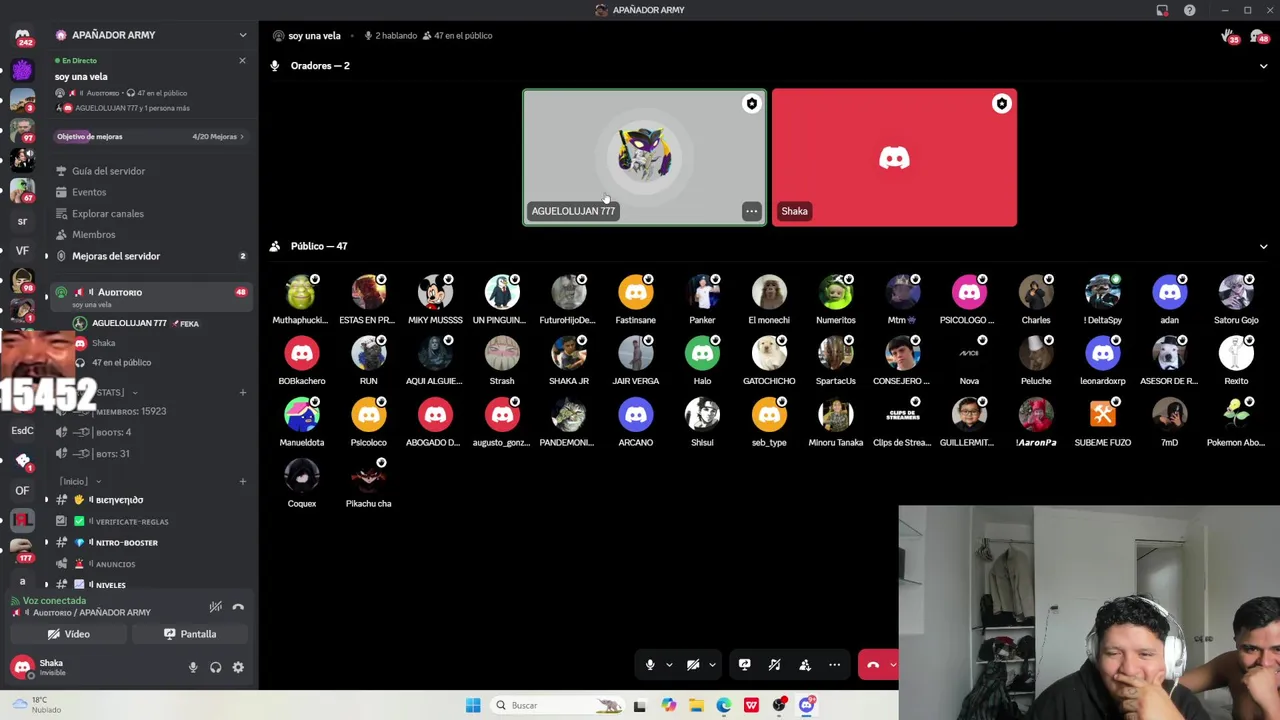1280x720 pixels.
Task: Open the sr server icon
Action: click(22, 221)
